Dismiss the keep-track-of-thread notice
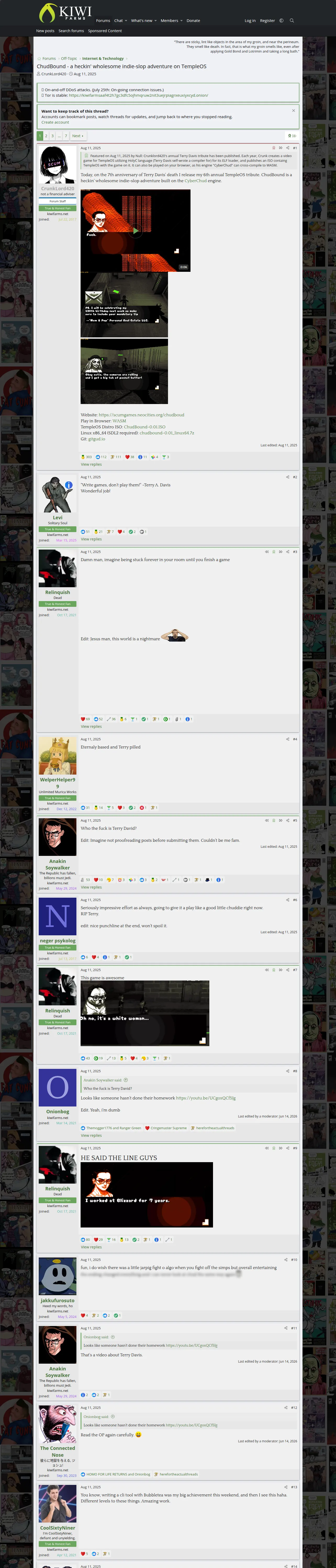 click(x=293, y=111)
